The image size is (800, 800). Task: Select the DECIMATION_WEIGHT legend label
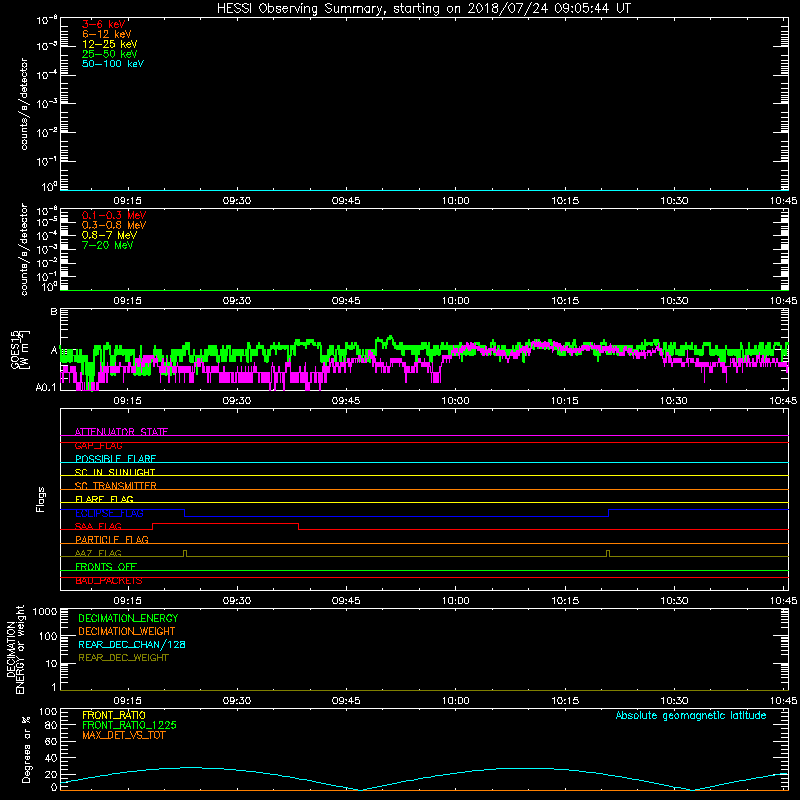pyautogui.click(x=127, y=631)
